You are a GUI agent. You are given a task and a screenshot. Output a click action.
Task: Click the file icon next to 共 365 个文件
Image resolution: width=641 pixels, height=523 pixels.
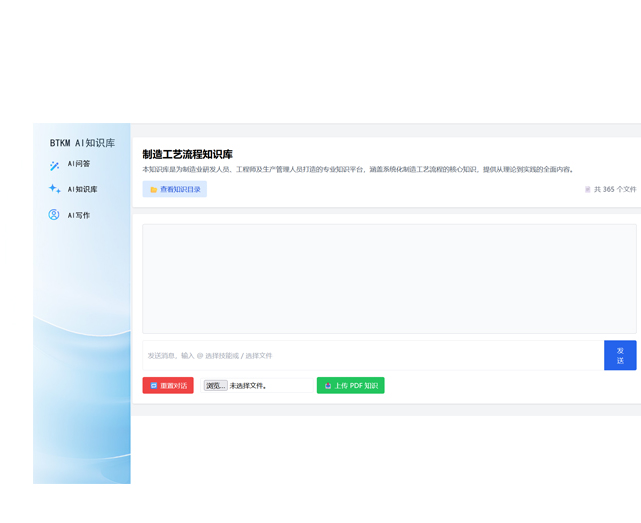tap(588, 189)
